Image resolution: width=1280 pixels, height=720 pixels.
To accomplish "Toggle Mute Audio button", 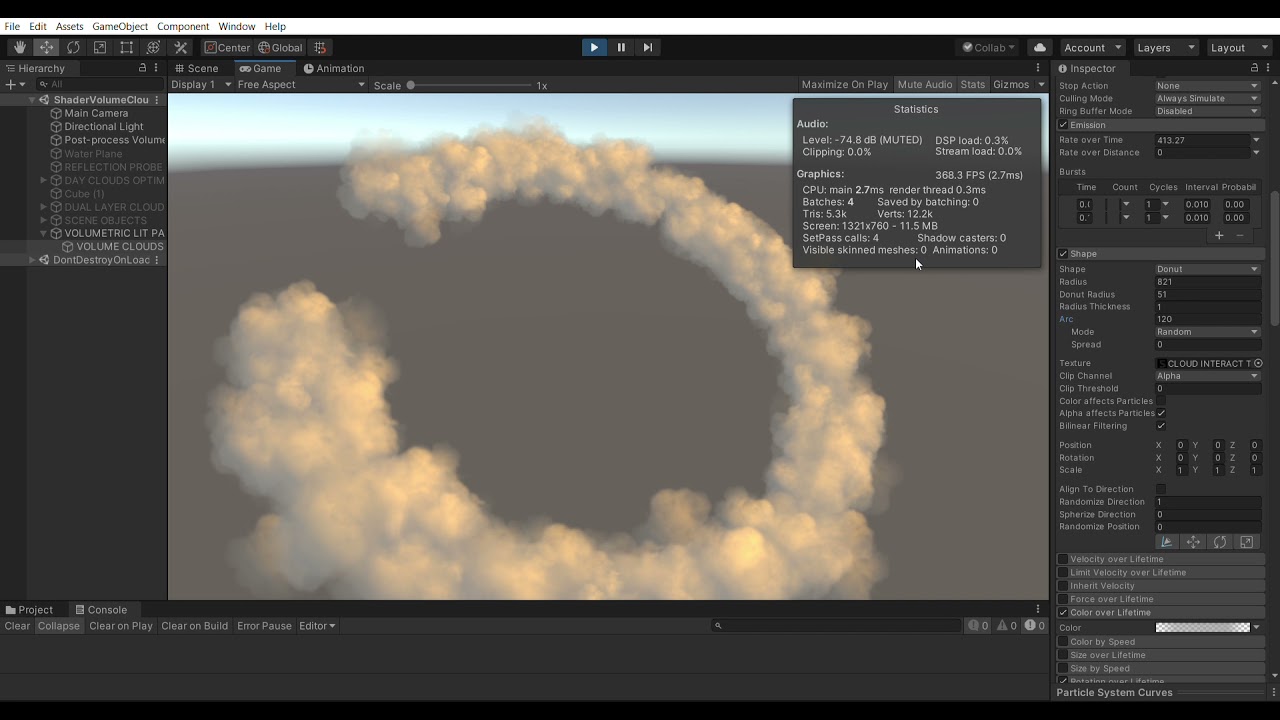I will [925, 85].
